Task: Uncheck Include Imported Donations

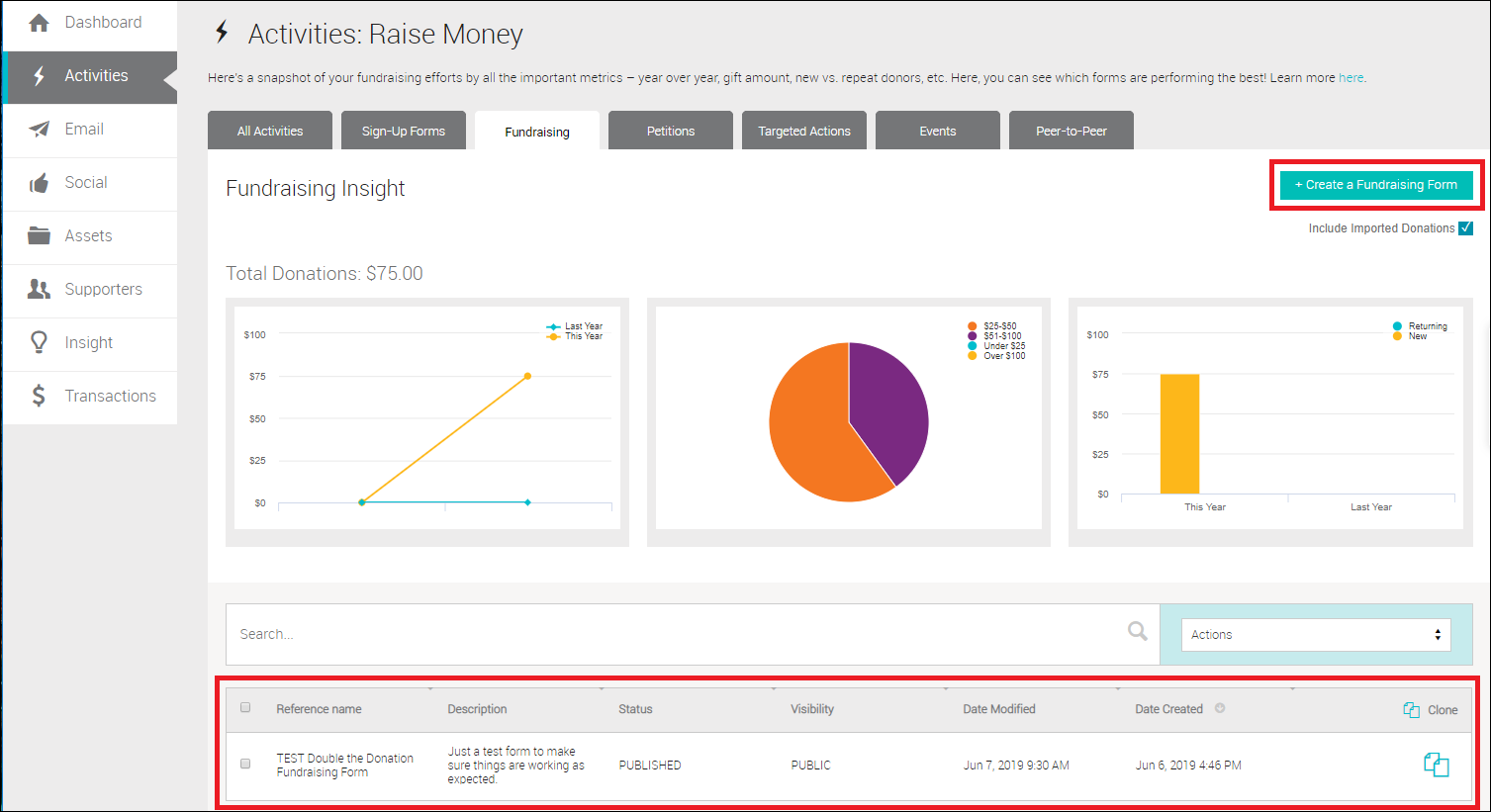Action: tap(1467, 227)
